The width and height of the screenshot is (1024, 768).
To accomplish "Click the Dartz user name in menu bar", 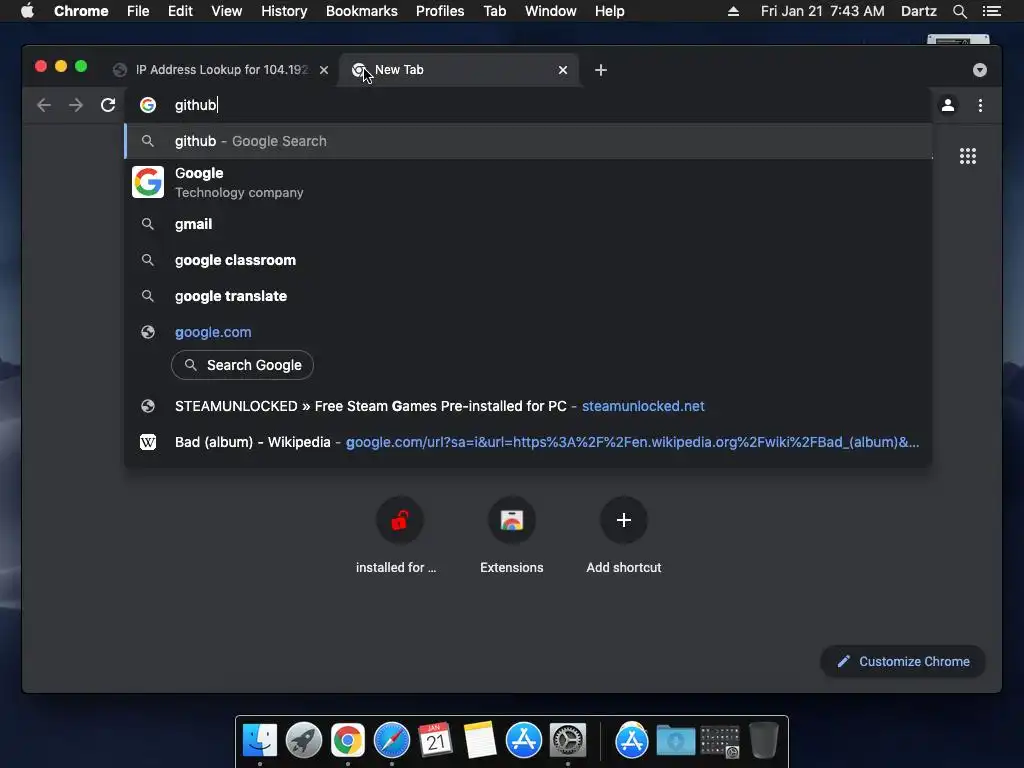I will pos(919,11).
